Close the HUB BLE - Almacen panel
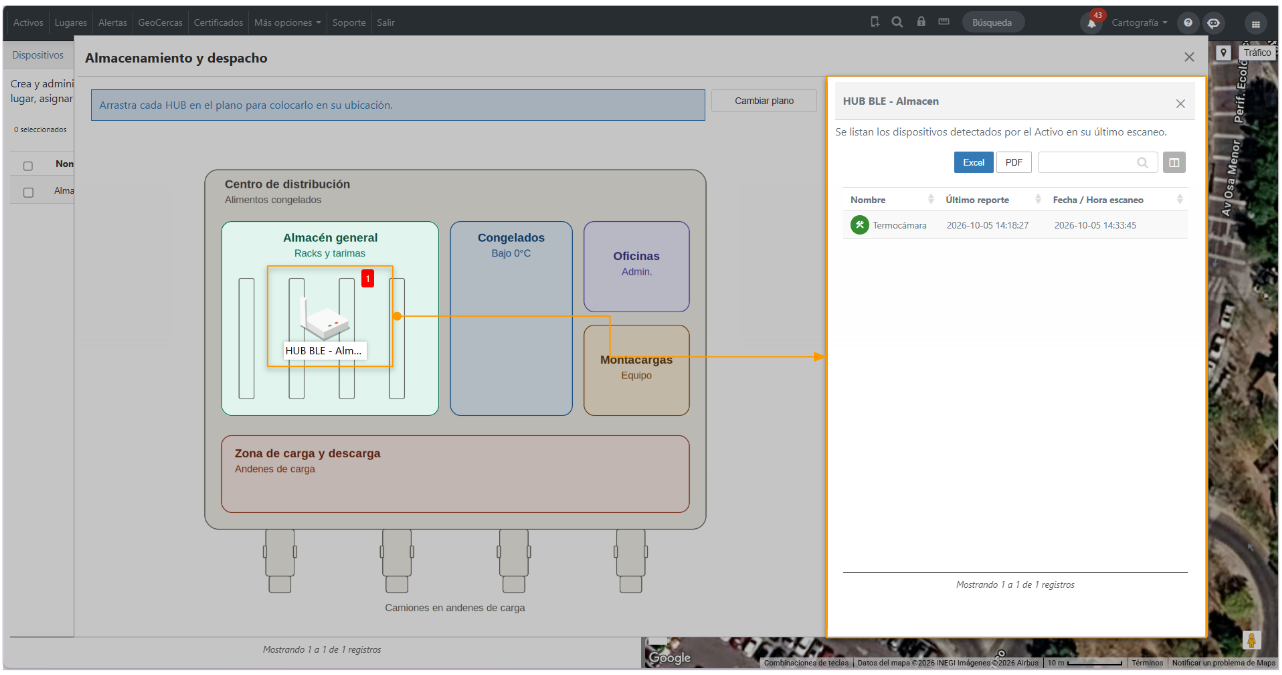This screenshot has width=1282, height=675. [1180, 103]
